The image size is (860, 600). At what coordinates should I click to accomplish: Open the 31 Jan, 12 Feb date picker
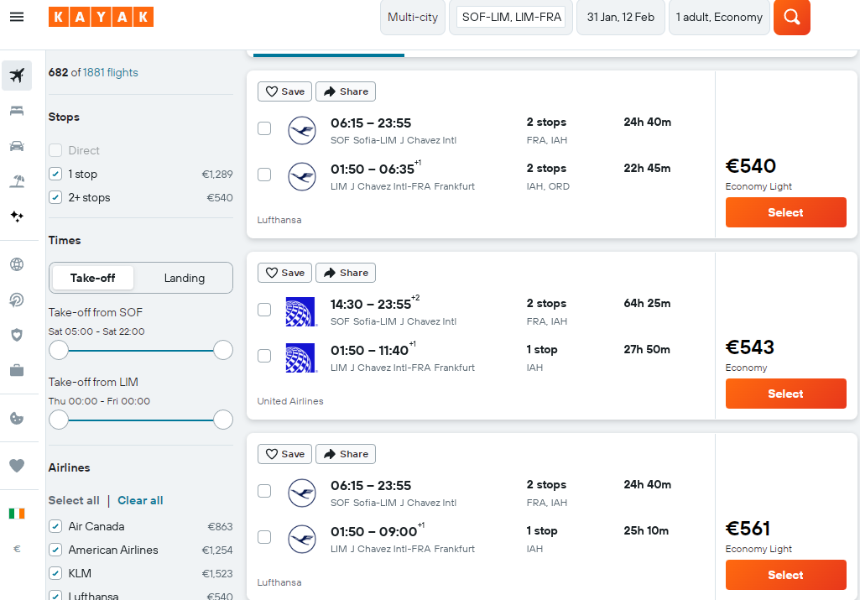(x=620, y=17)
